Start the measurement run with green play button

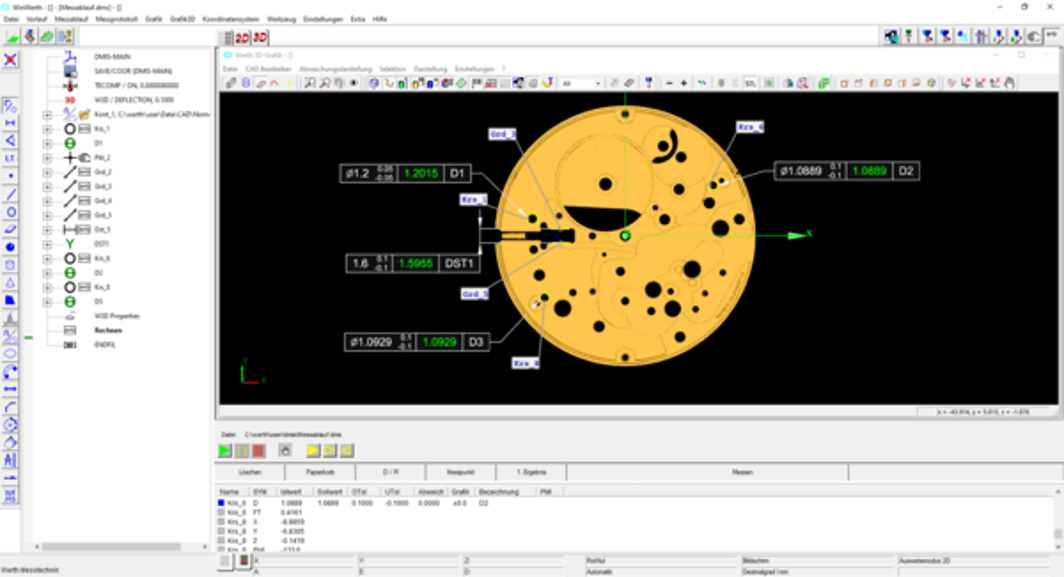225,450
